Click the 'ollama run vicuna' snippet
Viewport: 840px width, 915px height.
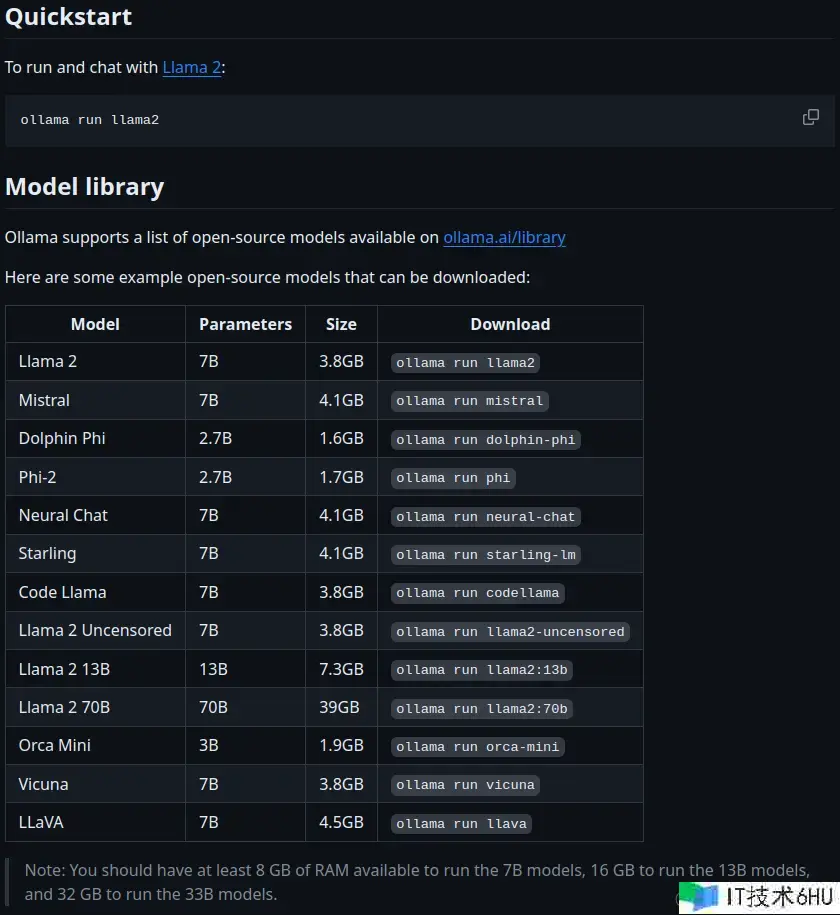click(x=465, y=785)
